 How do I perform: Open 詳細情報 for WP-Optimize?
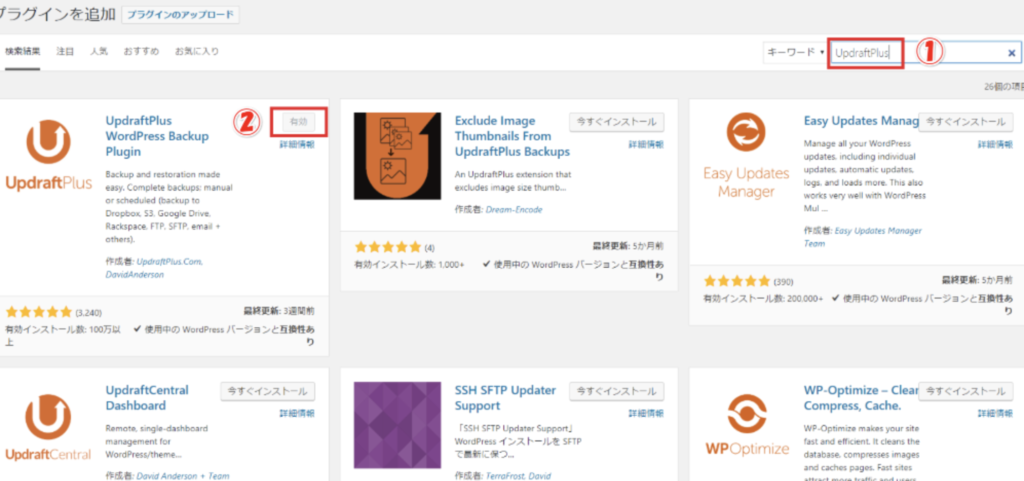(x=995, y=413)
